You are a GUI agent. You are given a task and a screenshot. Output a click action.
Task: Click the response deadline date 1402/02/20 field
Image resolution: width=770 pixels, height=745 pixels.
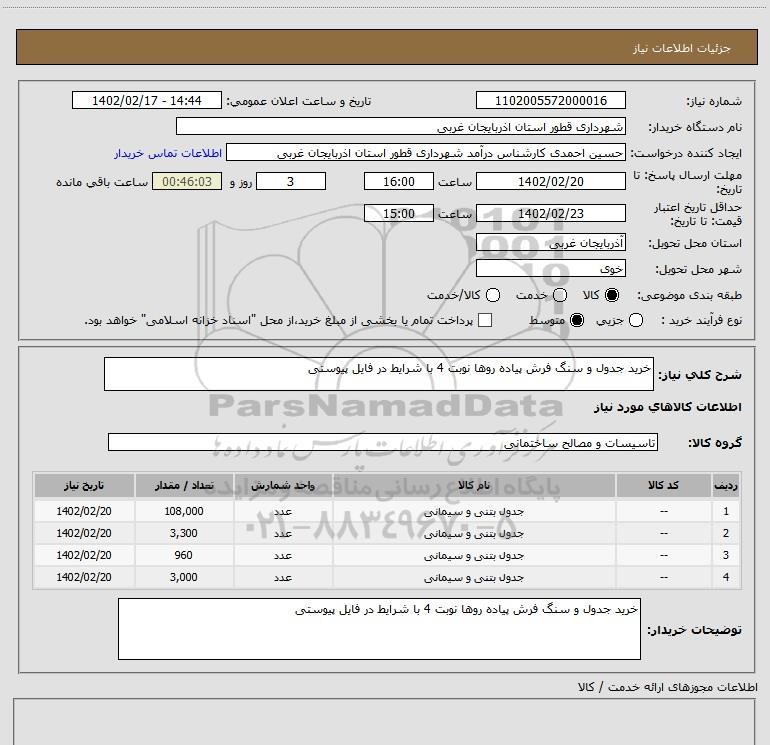[x=550, y=182]
